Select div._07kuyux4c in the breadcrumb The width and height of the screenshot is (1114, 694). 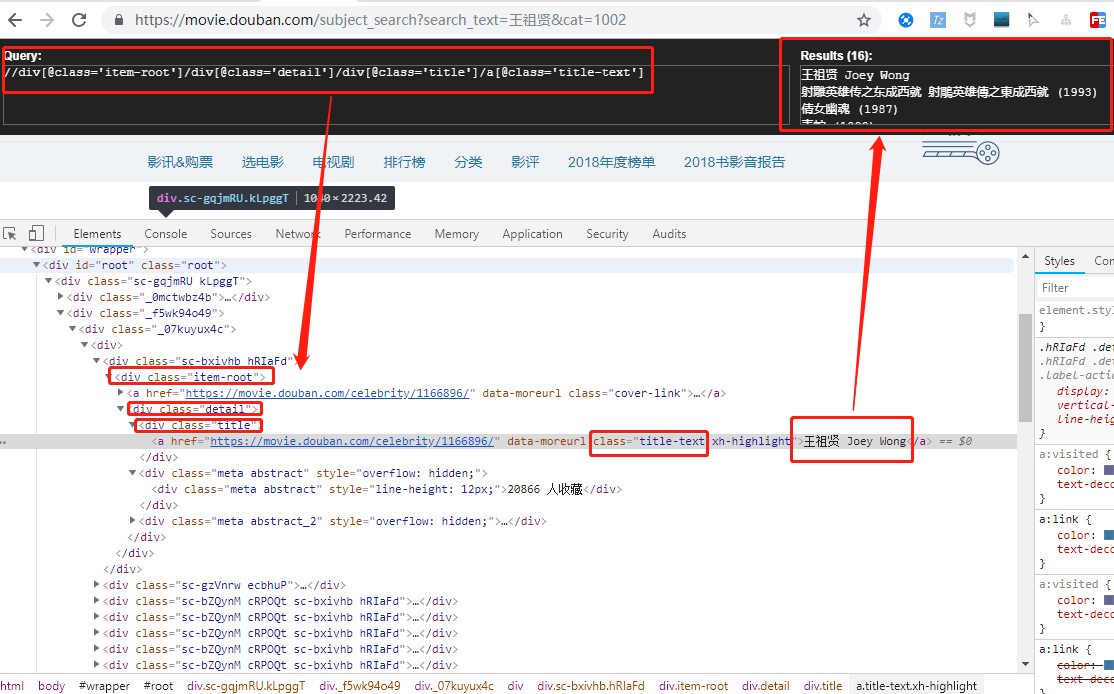454,685
